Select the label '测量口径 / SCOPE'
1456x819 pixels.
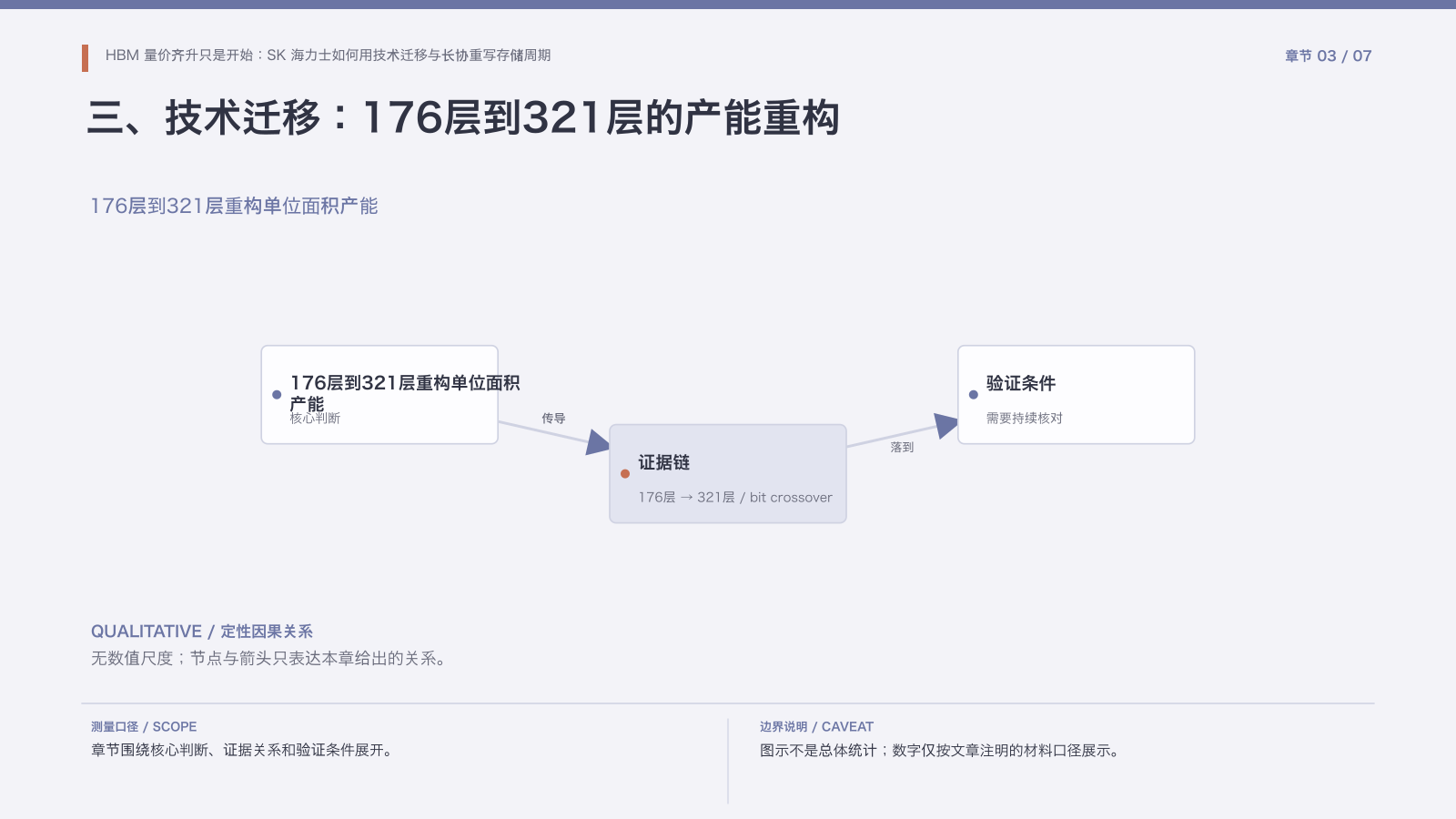tap(144, 726)
